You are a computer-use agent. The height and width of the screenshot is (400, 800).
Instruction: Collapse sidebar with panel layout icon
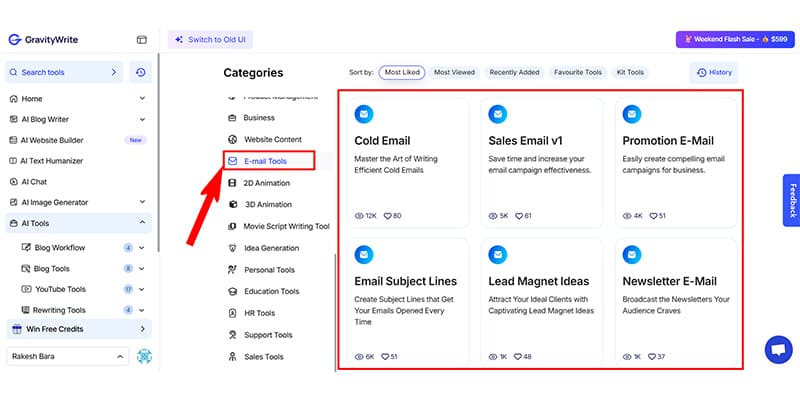click(x=141, y=40)
